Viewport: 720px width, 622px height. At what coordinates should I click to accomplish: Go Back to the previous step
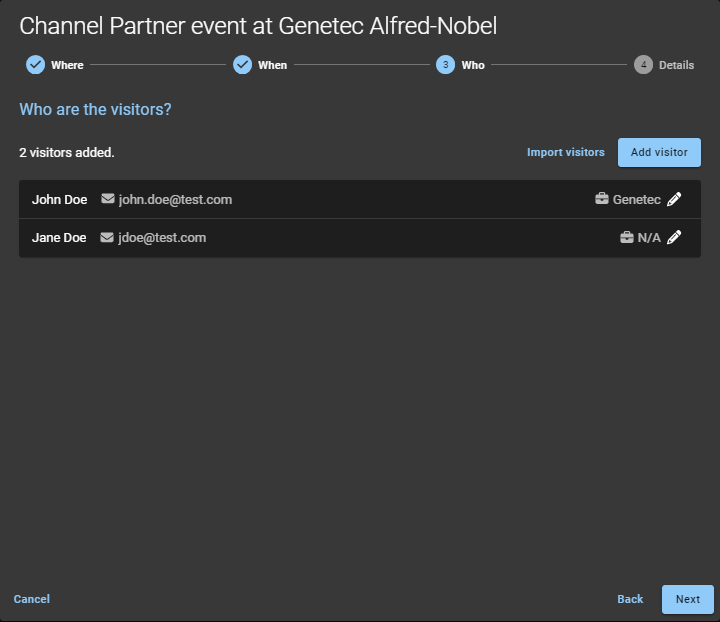[x=630, y=599]
